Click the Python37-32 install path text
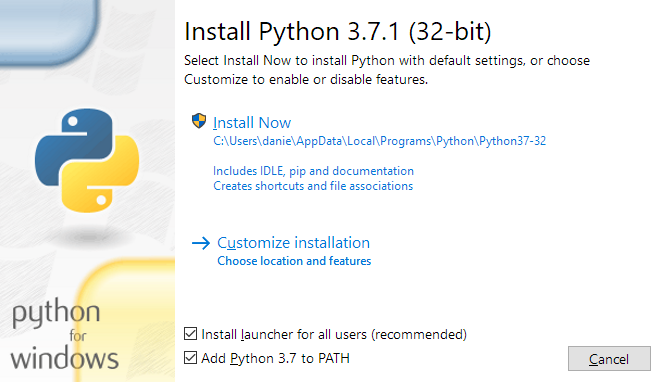The height and width of the screenshot is (383, 663). pyautogui.click(x=379, y=141)
